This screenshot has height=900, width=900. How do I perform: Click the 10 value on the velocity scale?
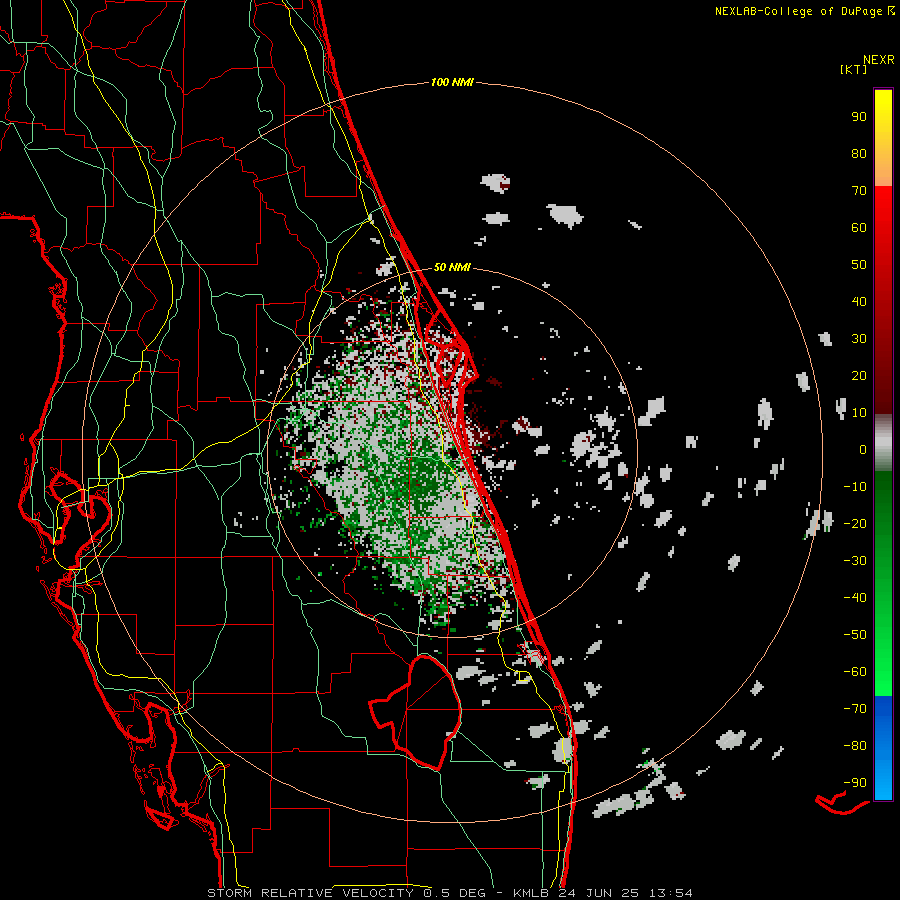(x=859, y=413)
